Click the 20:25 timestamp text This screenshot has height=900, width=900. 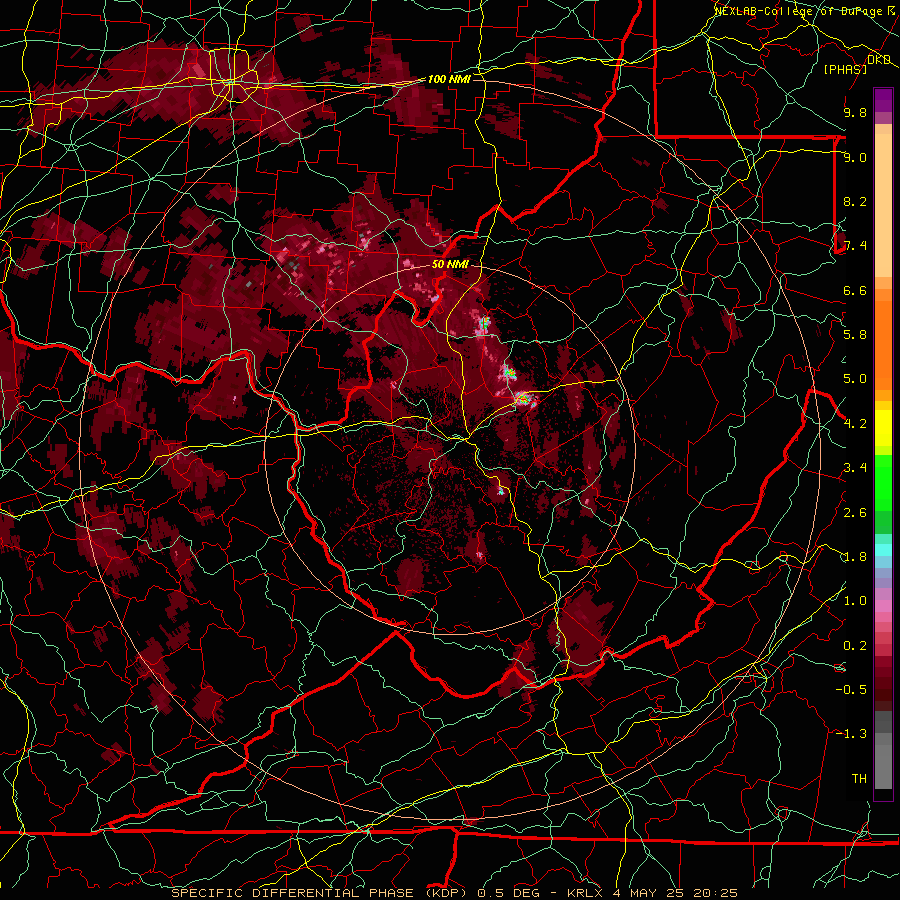pos(716,893)
